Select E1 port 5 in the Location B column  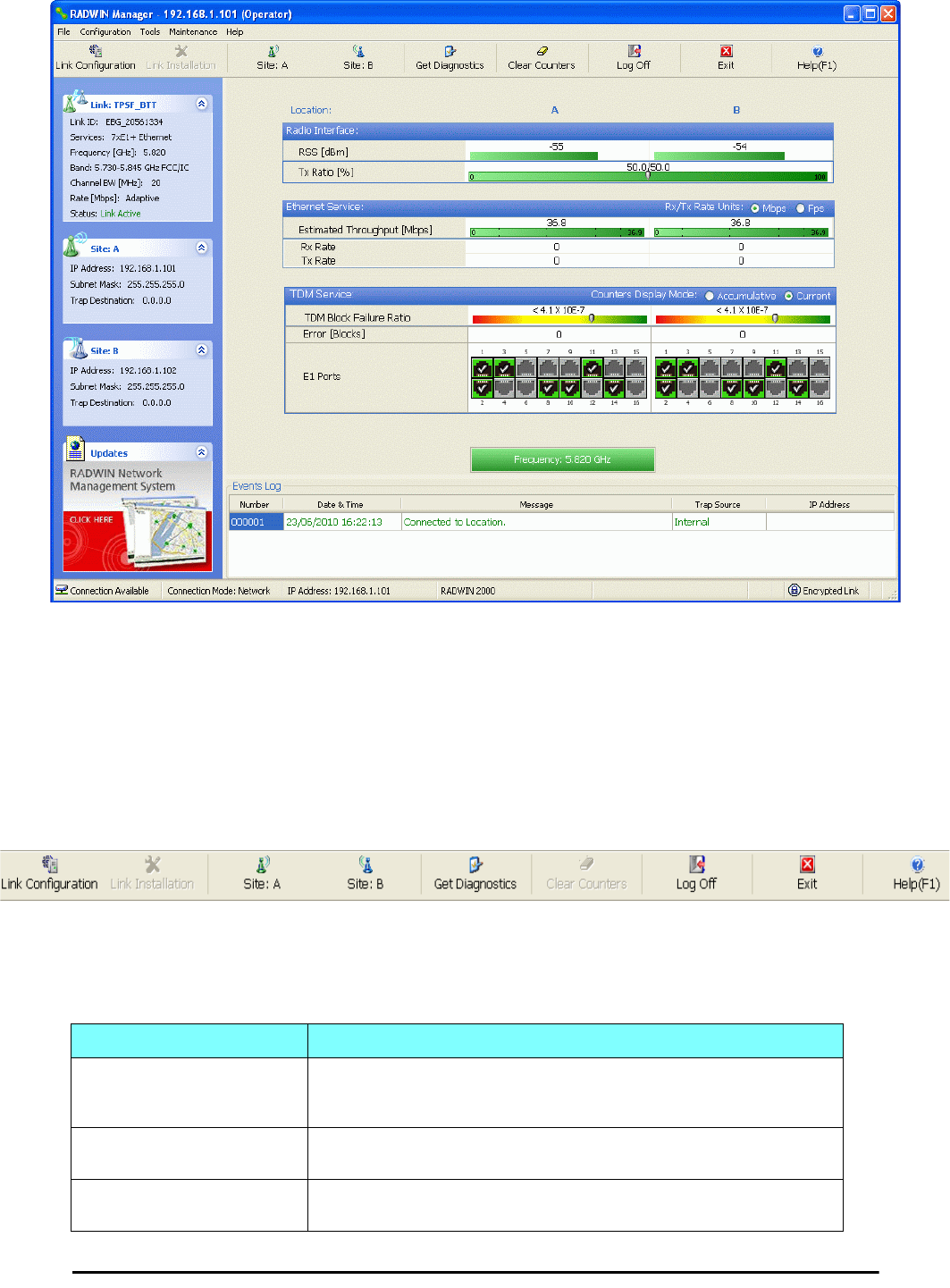[710, 367]
